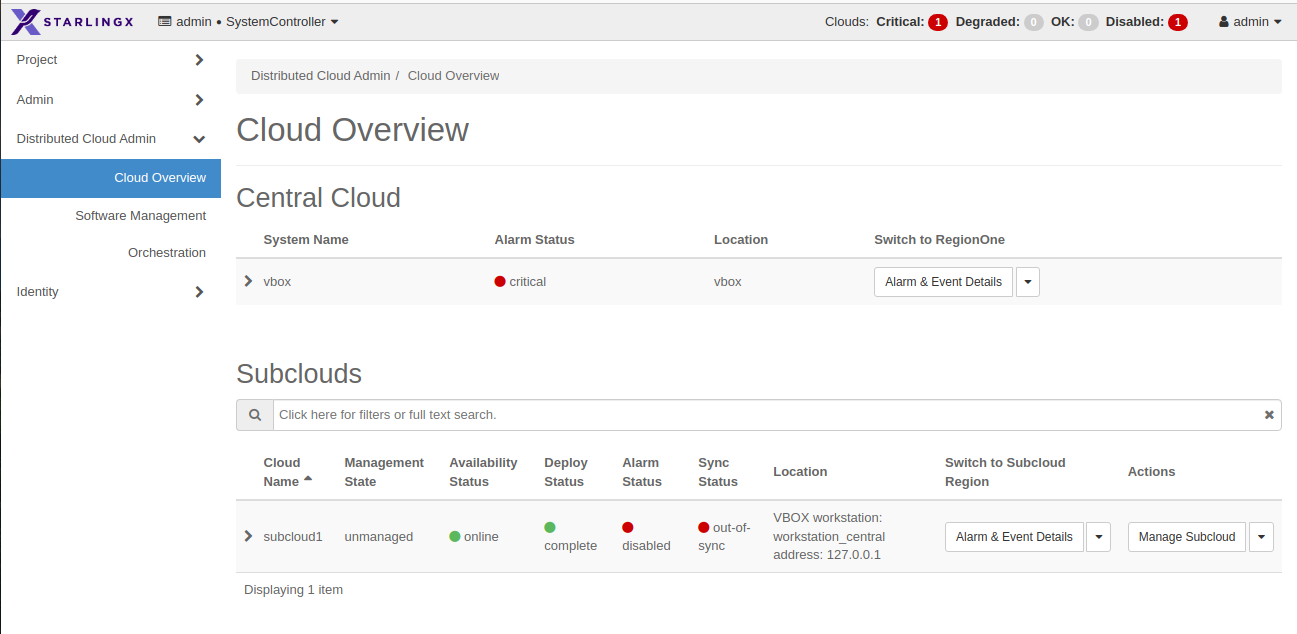Viewport: 1297px width, 634px height.
Task: Expand the vbox central cloud row
Action: (x=248, y=281)
